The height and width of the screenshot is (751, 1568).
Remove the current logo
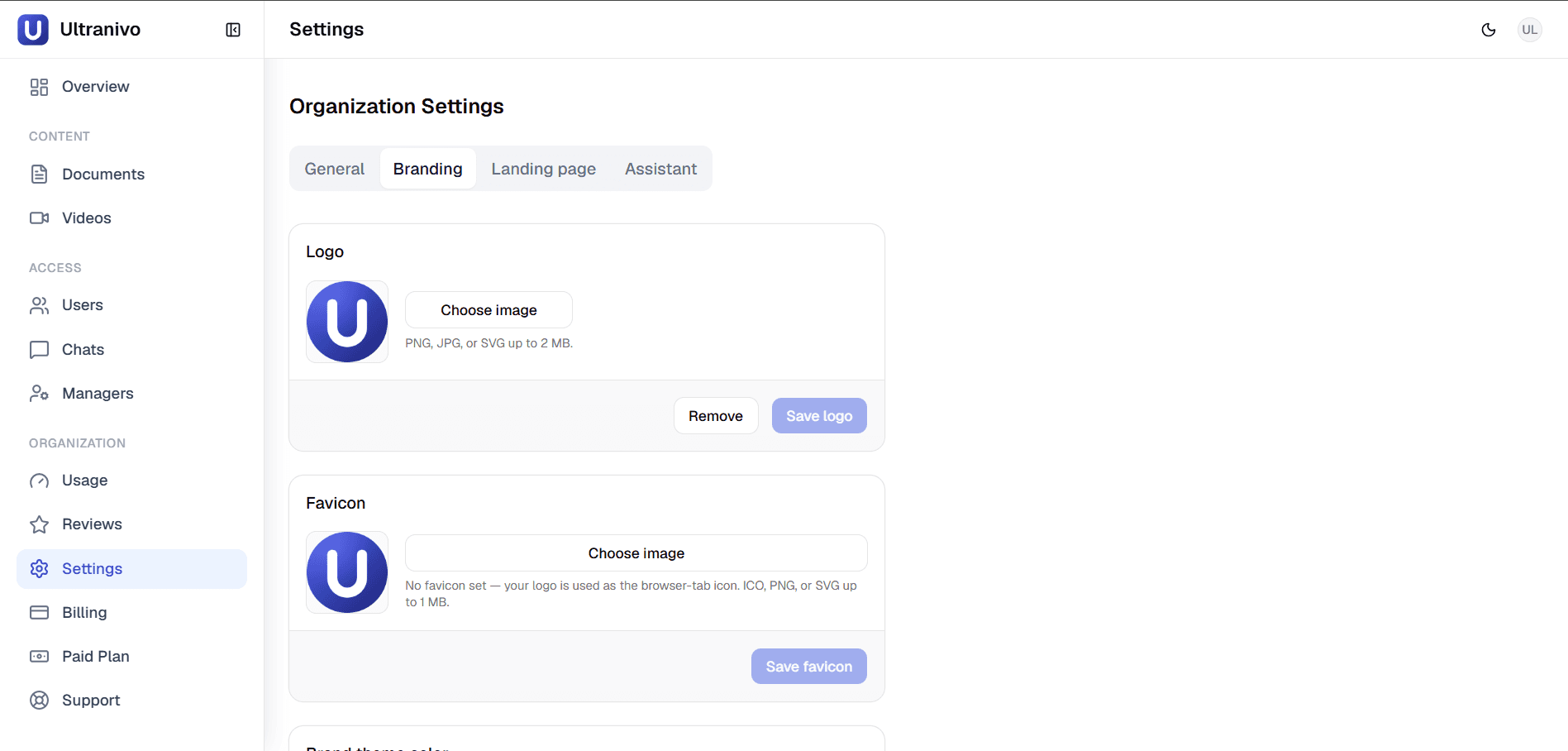click(x=716, y=416)
